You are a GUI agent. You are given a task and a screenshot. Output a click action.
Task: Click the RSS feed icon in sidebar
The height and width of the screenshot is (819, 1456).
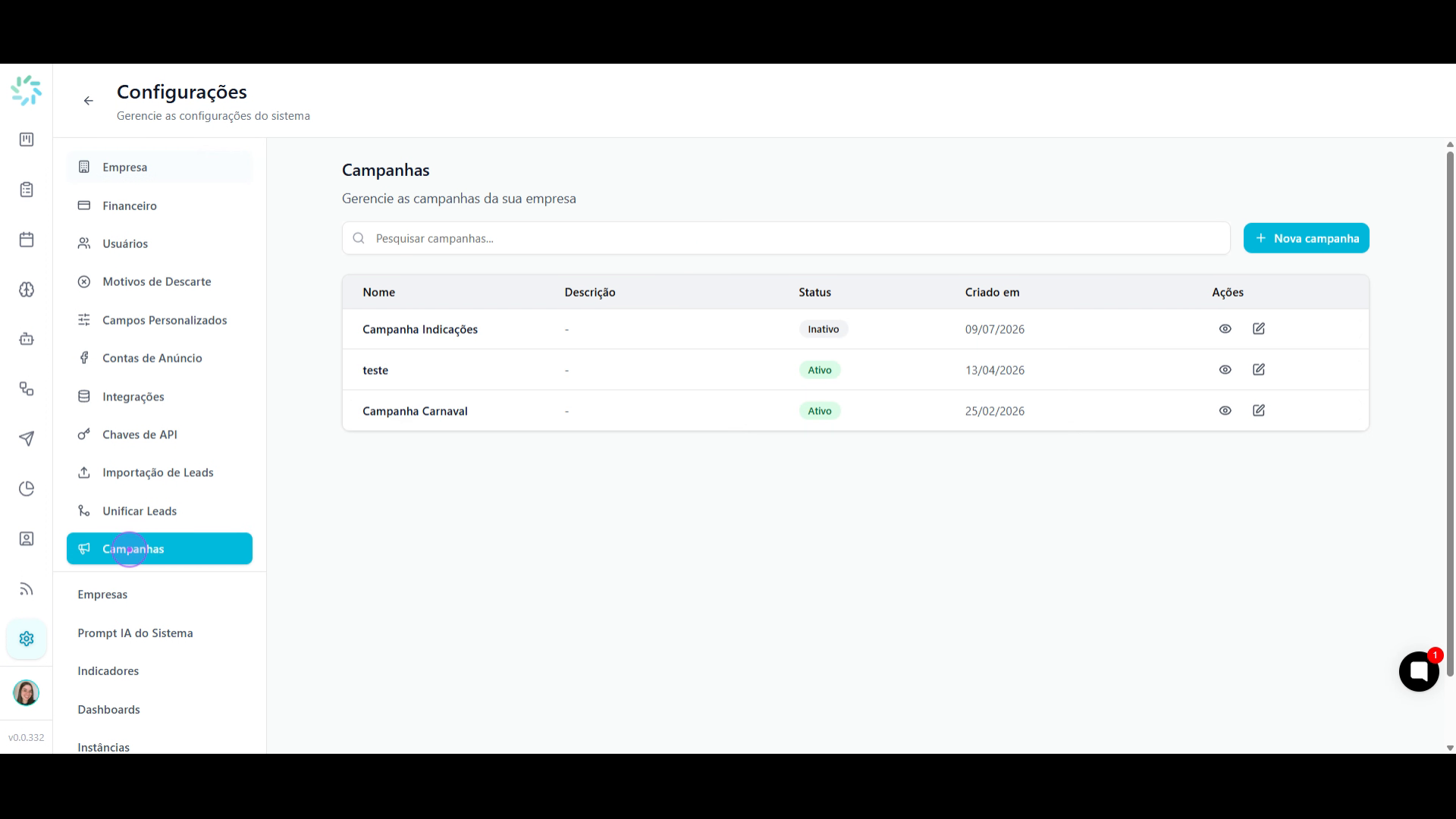click(27, 588)
